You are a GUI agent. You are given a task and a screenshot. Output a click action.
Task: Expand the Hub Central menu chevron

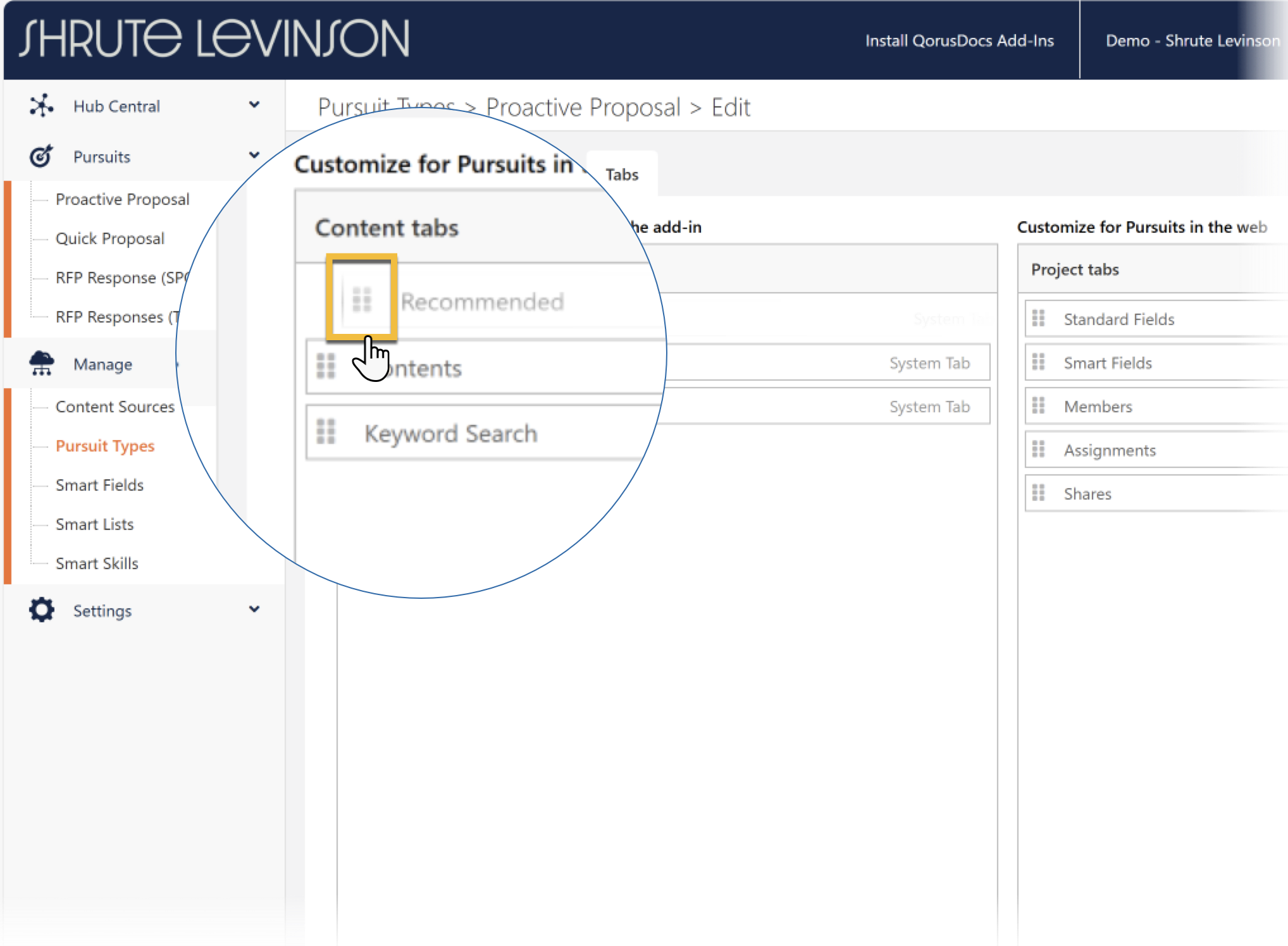tap(254, 105)
